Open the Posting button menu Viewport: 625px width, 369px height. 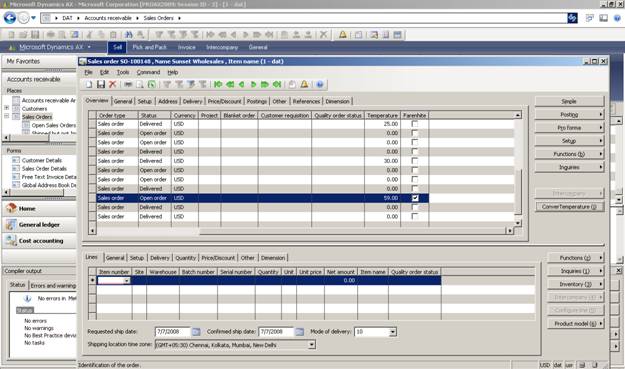tap(569, 114)
